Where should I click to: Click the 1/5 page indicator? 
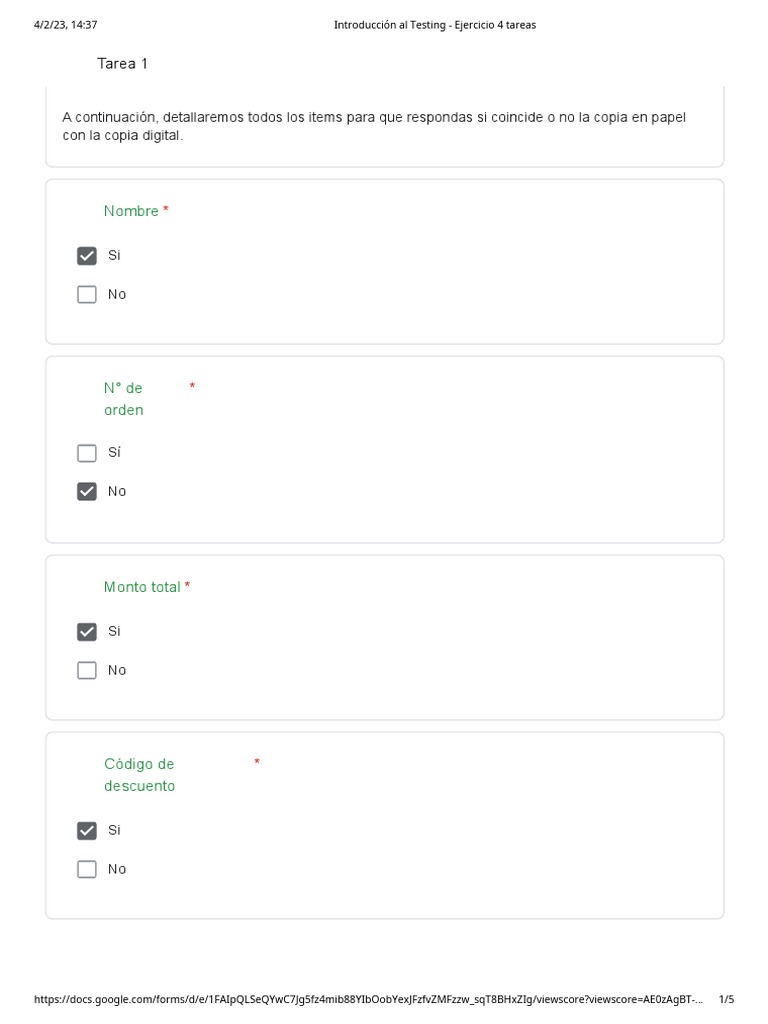tap(726, 999)
